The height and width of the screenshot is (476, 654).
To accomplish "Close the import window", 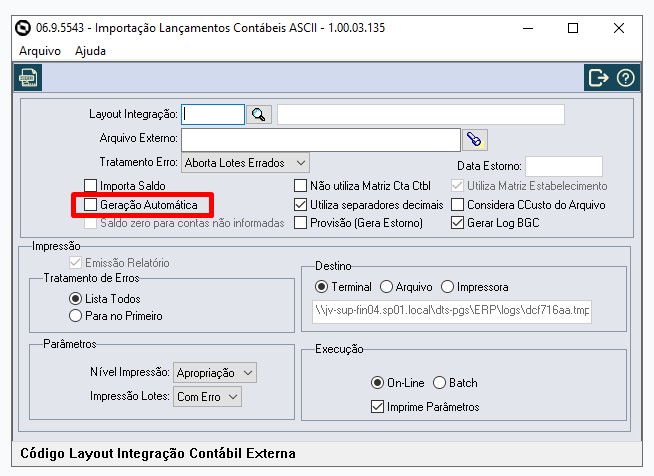I will (x=619, y=28).
